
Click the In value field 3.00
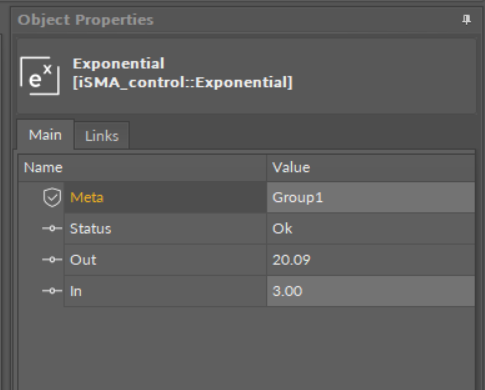point(371,291)
